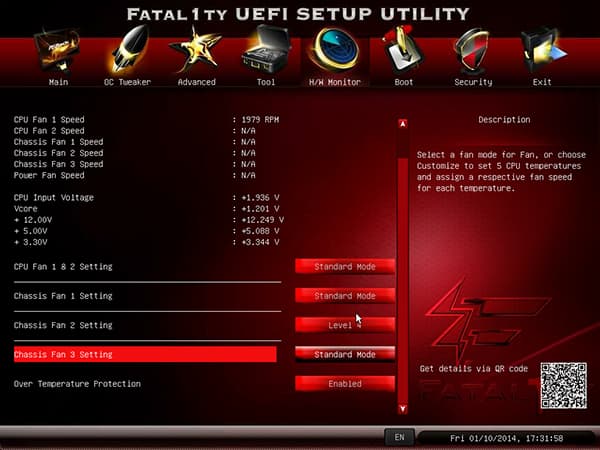The image size is (600, 450).
Task: Click the Vcore label
Action: pyautogui.click(x=26, y=209)
